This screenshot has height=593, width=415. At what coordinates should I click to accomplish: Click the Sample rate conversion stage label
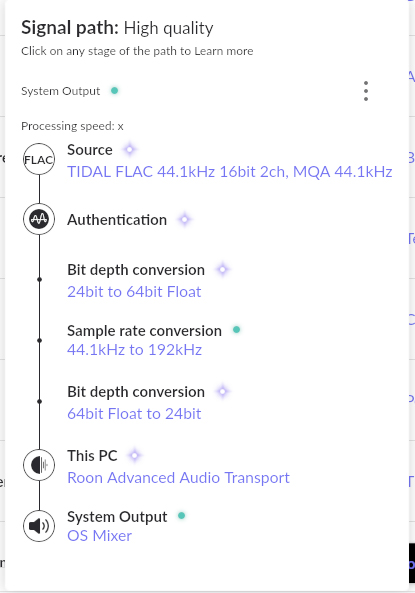[145, 331]
